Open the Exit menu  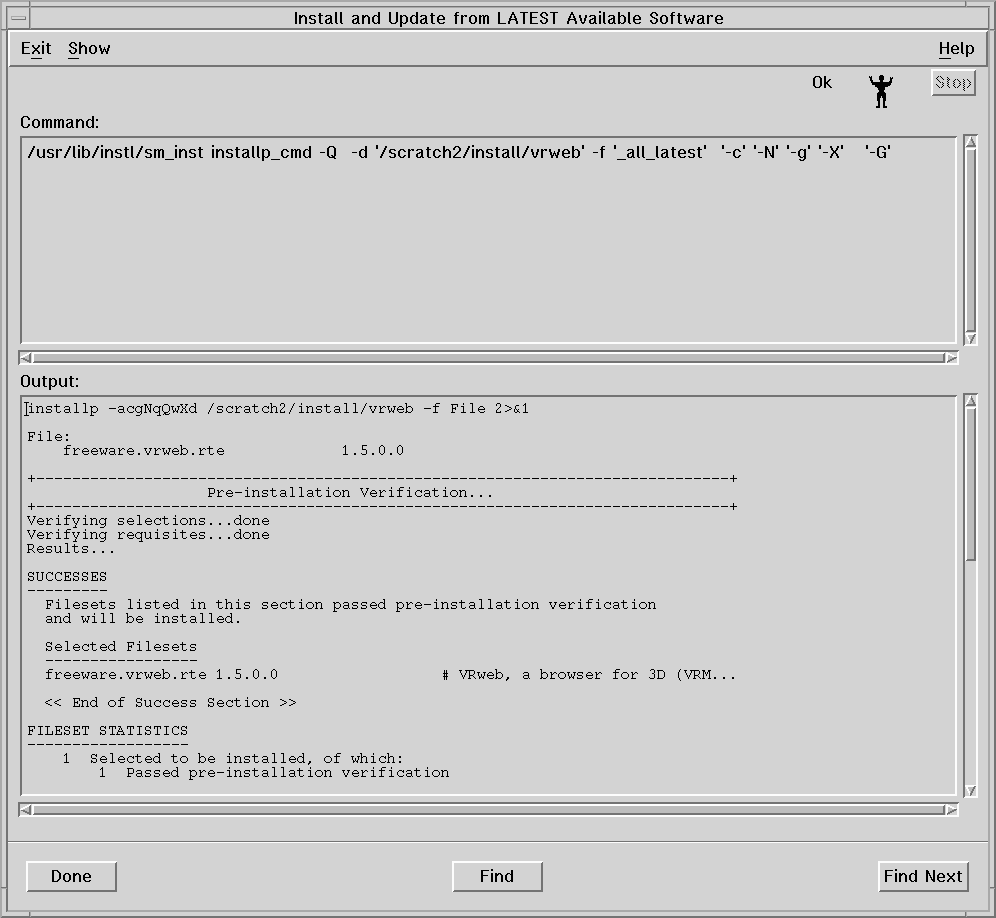[x=36, y=49]
